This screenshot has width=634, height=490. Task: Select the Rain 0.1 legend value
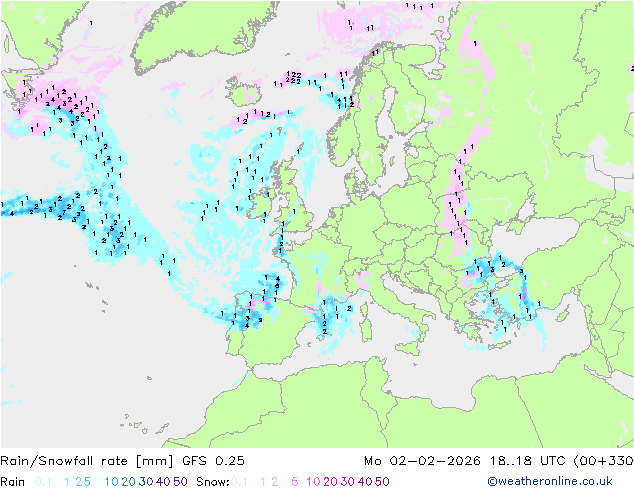43,482
